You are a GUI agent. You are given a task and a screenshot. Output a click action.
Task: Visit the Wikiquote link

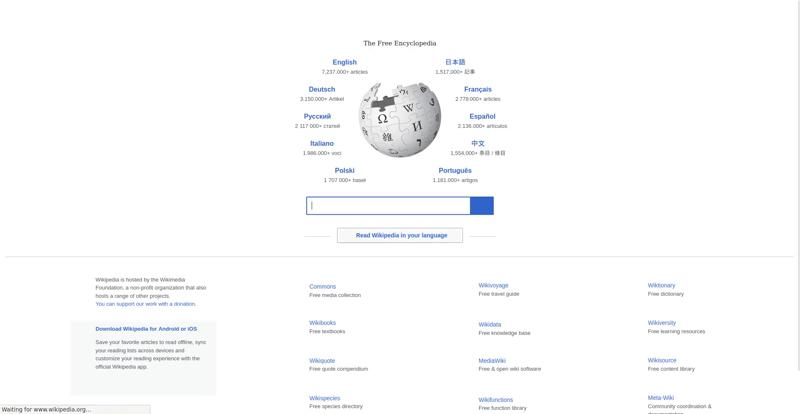322,360
